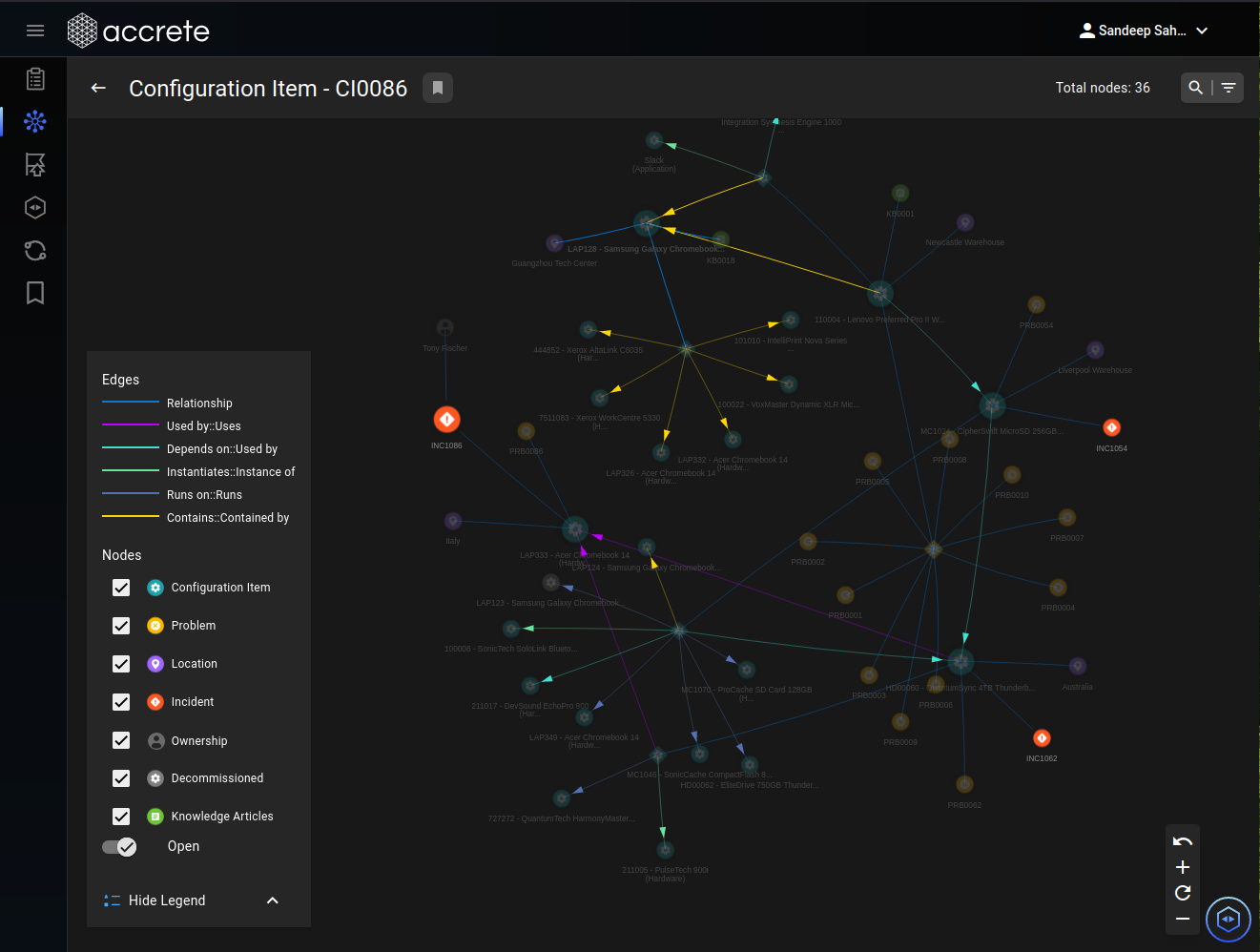
Task: Bookmark Configuration Item CI0086
Action: click(437, 87)
